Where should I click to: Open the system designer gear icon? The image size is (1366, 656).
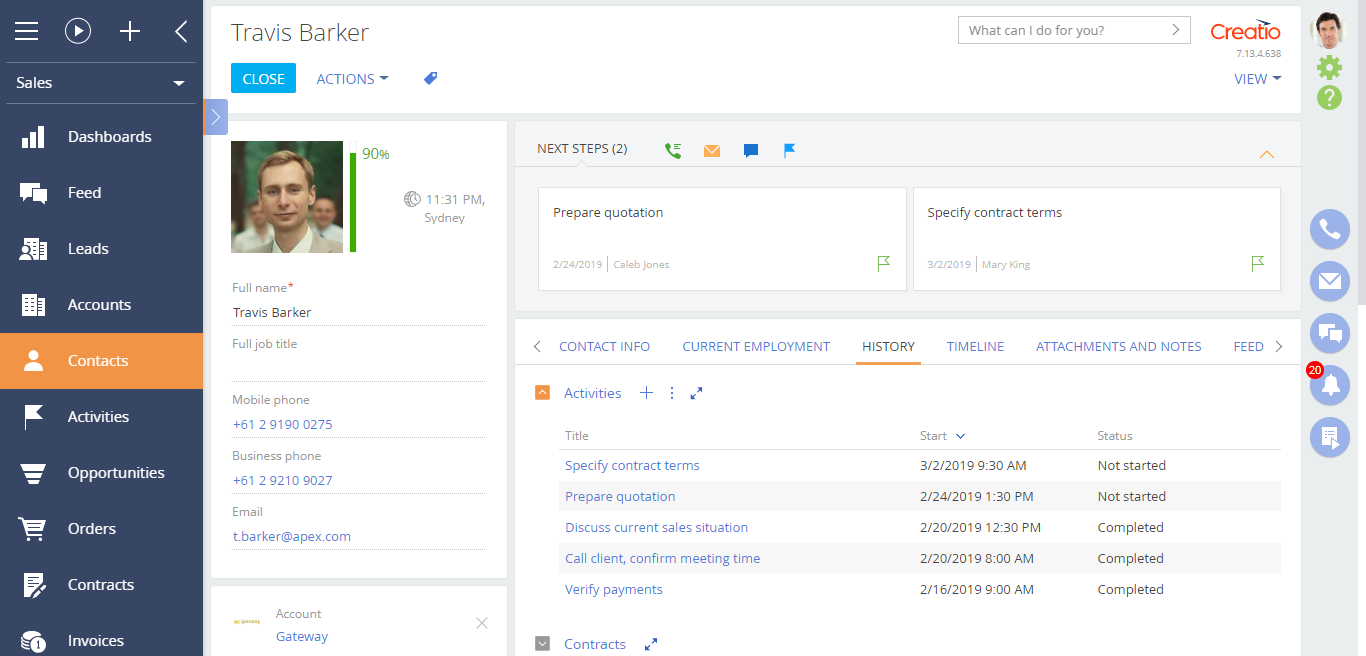pos(1329,68)
